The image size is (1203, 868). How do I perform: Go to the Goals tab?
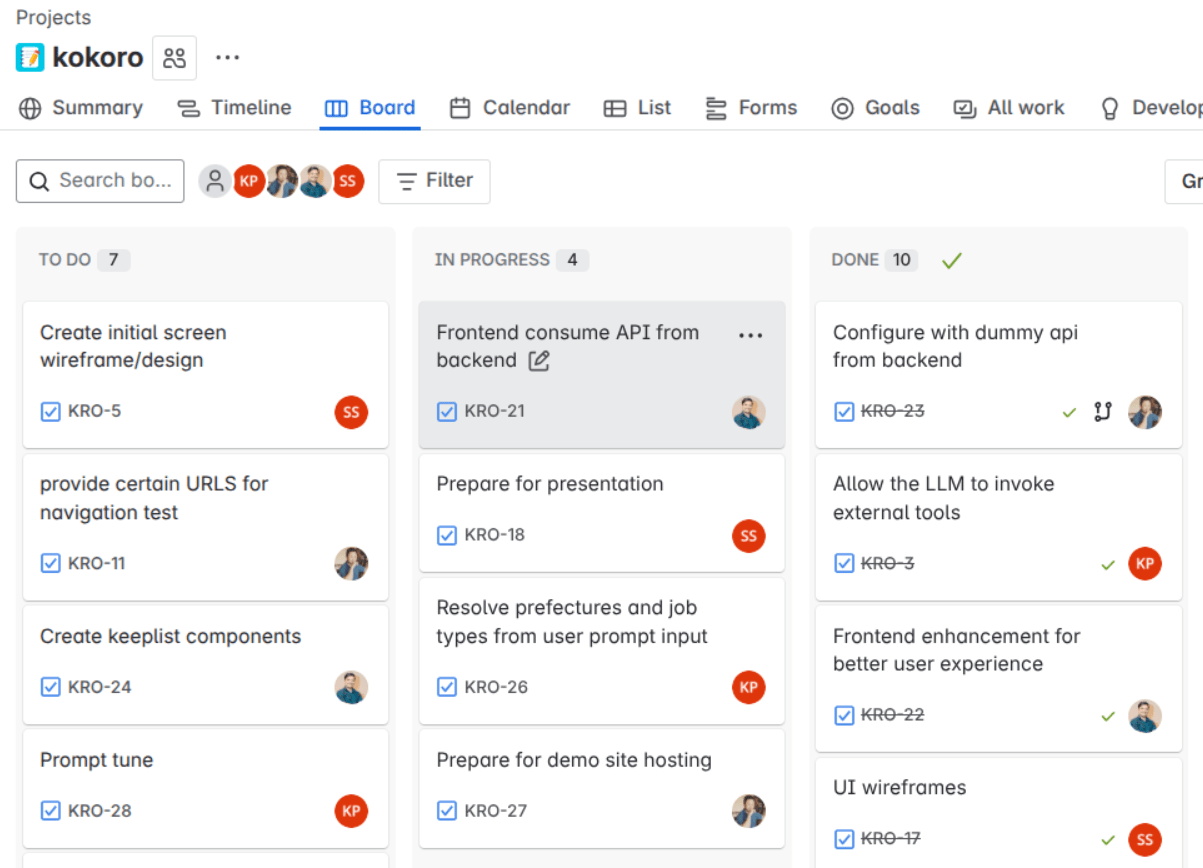pyautogui.click(x=876, y=108)
